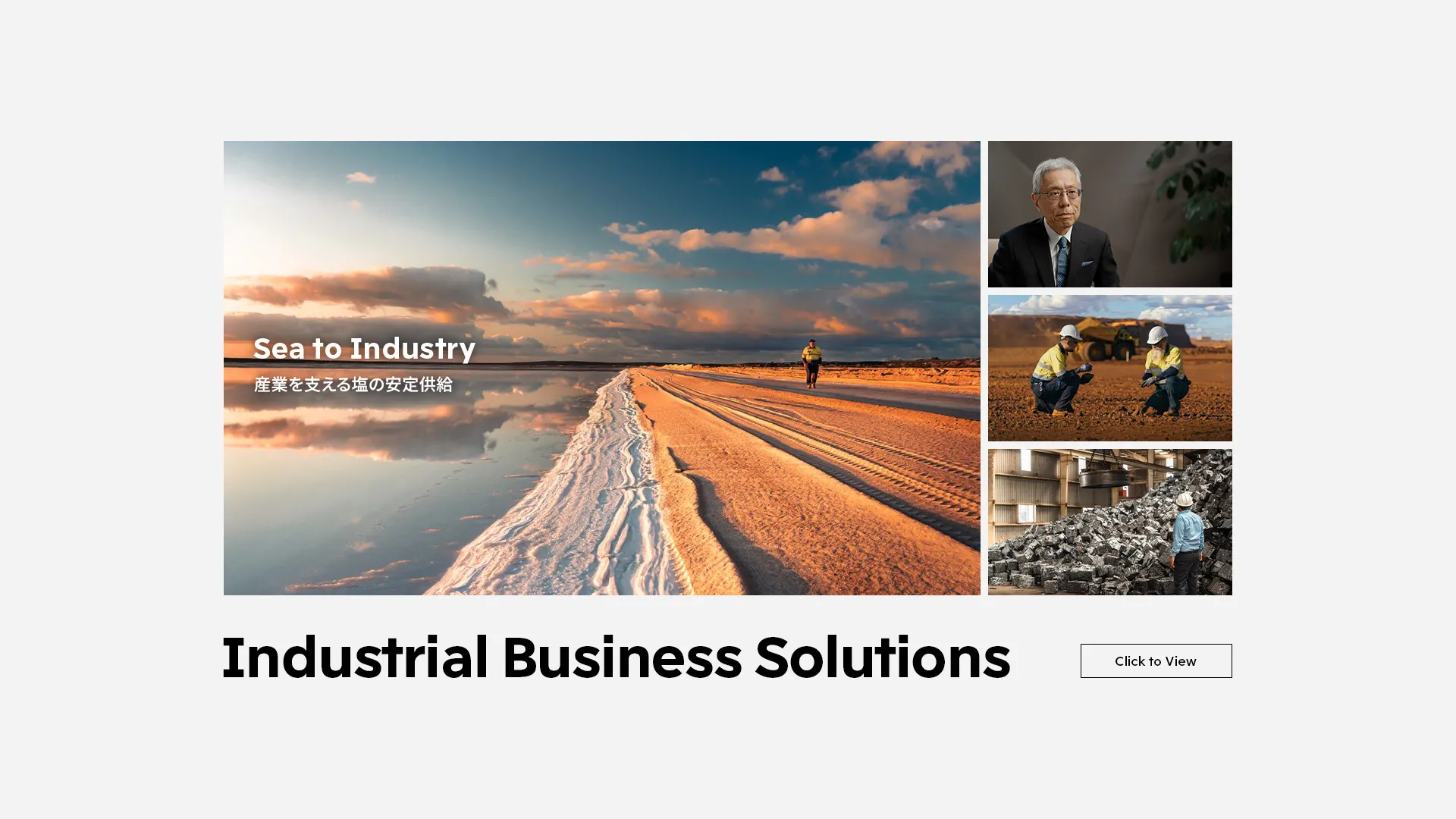1456x819 pixels.
Task: Click the "Sea to Industry" title text
Action: pyautogui.click(x=364, y=349)
